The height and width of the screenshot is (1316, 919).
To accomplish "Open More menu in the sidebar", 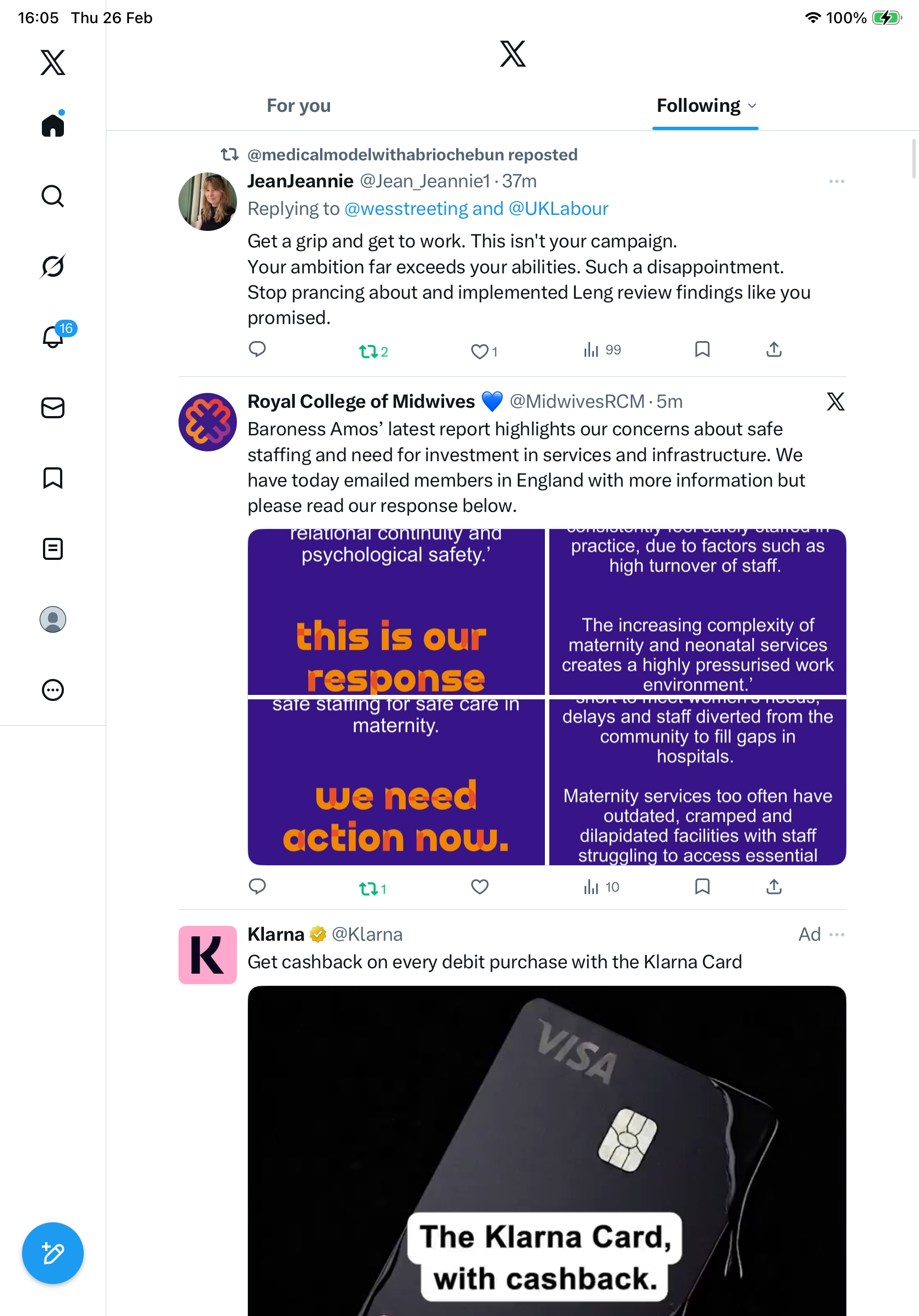I will click(x=53, y=690).
